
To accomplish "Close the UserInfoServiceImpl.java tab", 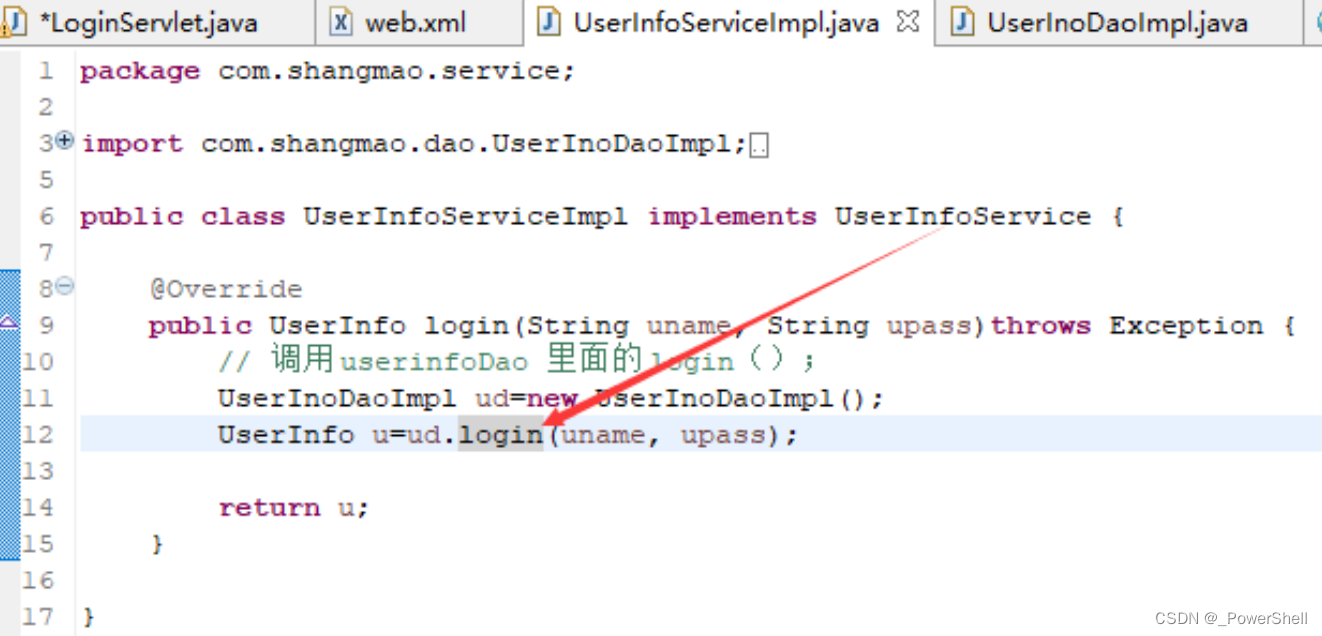I will (907, 21).
